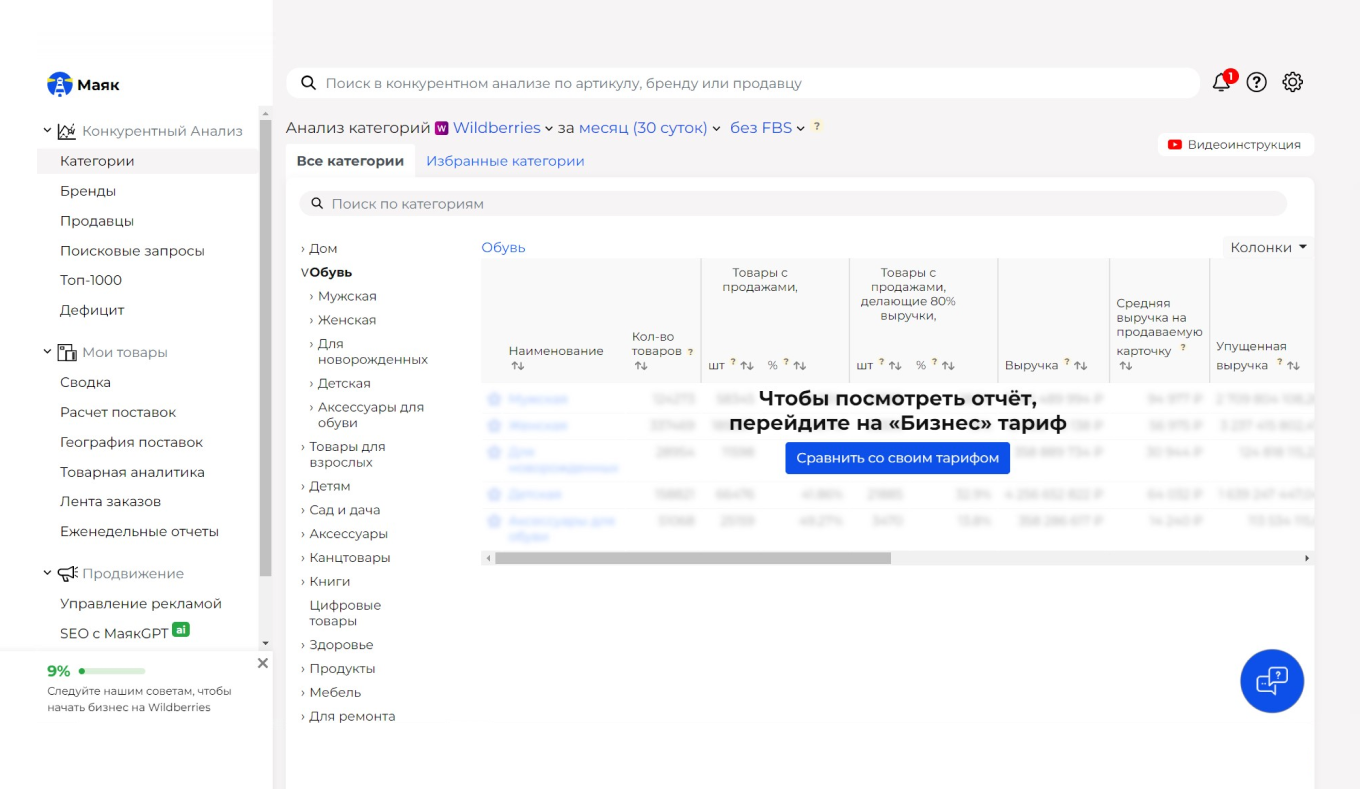Click the Видеоинструкция YouTube button
The width and height of the screenshot is (1360, 789).
[1236, 145]
